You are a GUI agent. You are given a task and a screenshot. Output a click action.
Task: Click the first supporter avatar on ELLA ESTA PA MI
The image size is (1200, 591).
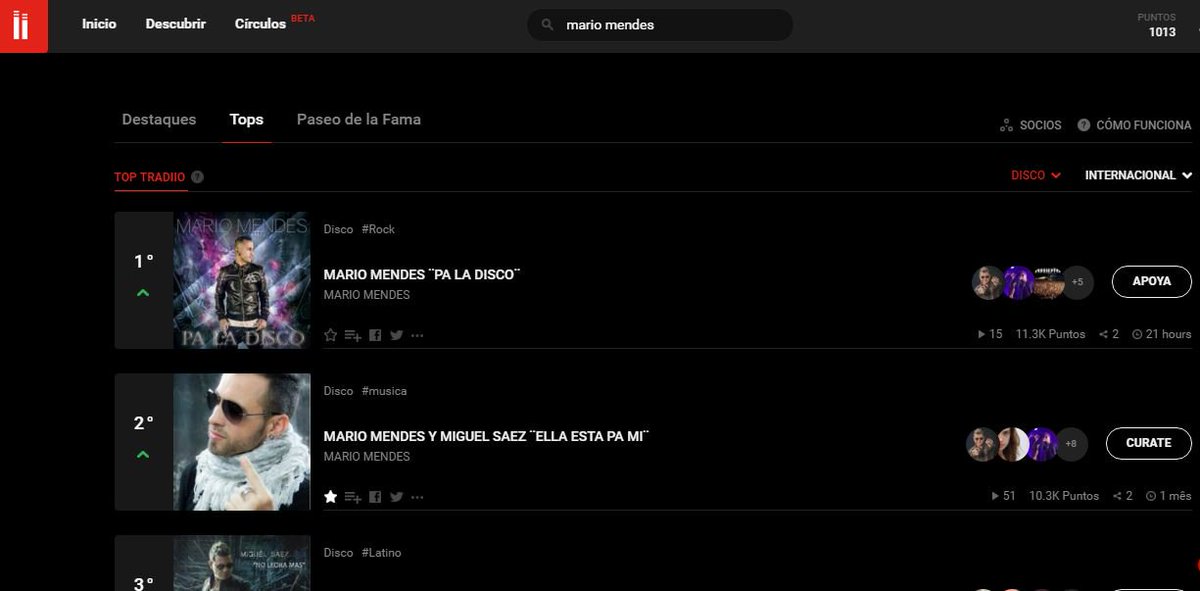click(x=982, y=444)
